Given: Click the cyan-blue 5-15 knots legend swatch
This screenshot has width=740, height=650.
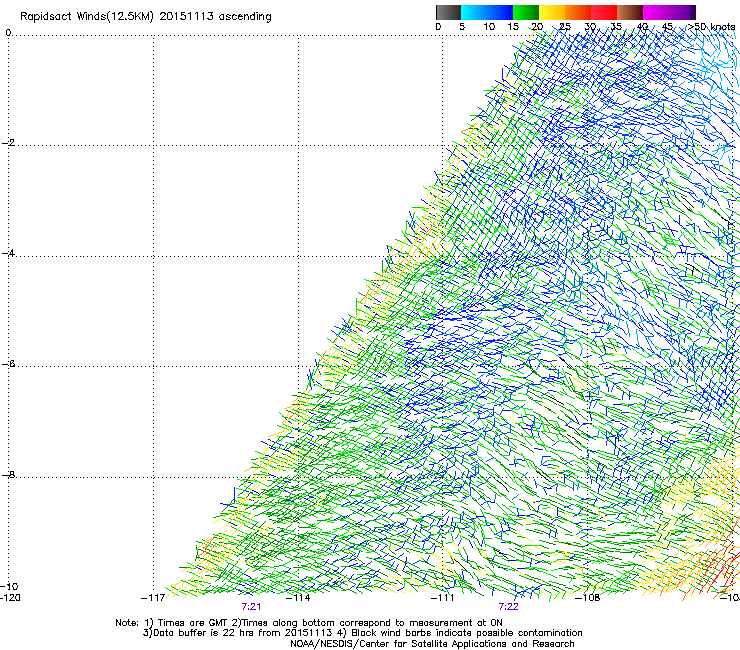Looking at the screenshot, I should click(x=487, y=12).
